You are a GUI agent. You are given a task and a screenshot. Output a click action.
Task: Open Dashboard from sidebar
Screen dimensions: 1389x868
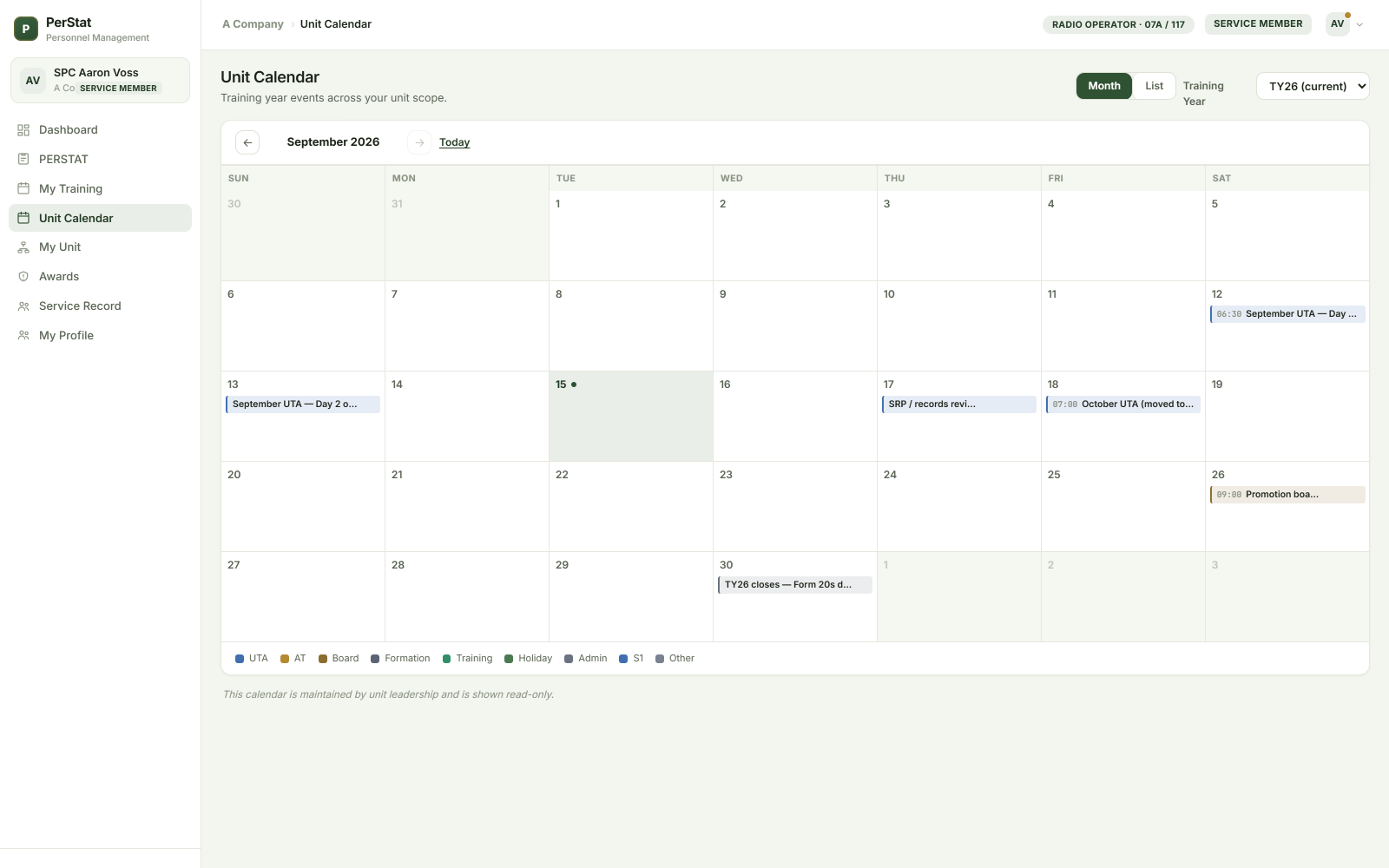(100, 130)
